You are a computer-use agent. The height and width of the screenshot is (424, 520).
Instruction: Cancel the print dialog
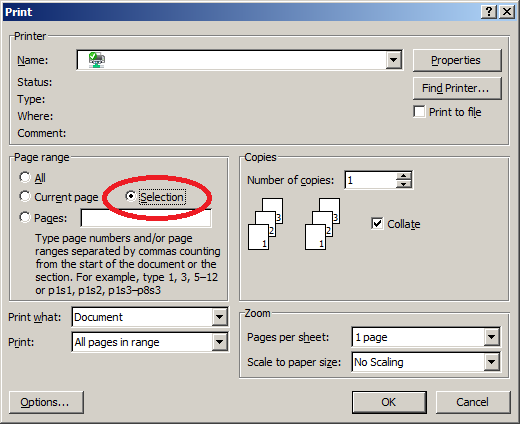pos(473,402)
